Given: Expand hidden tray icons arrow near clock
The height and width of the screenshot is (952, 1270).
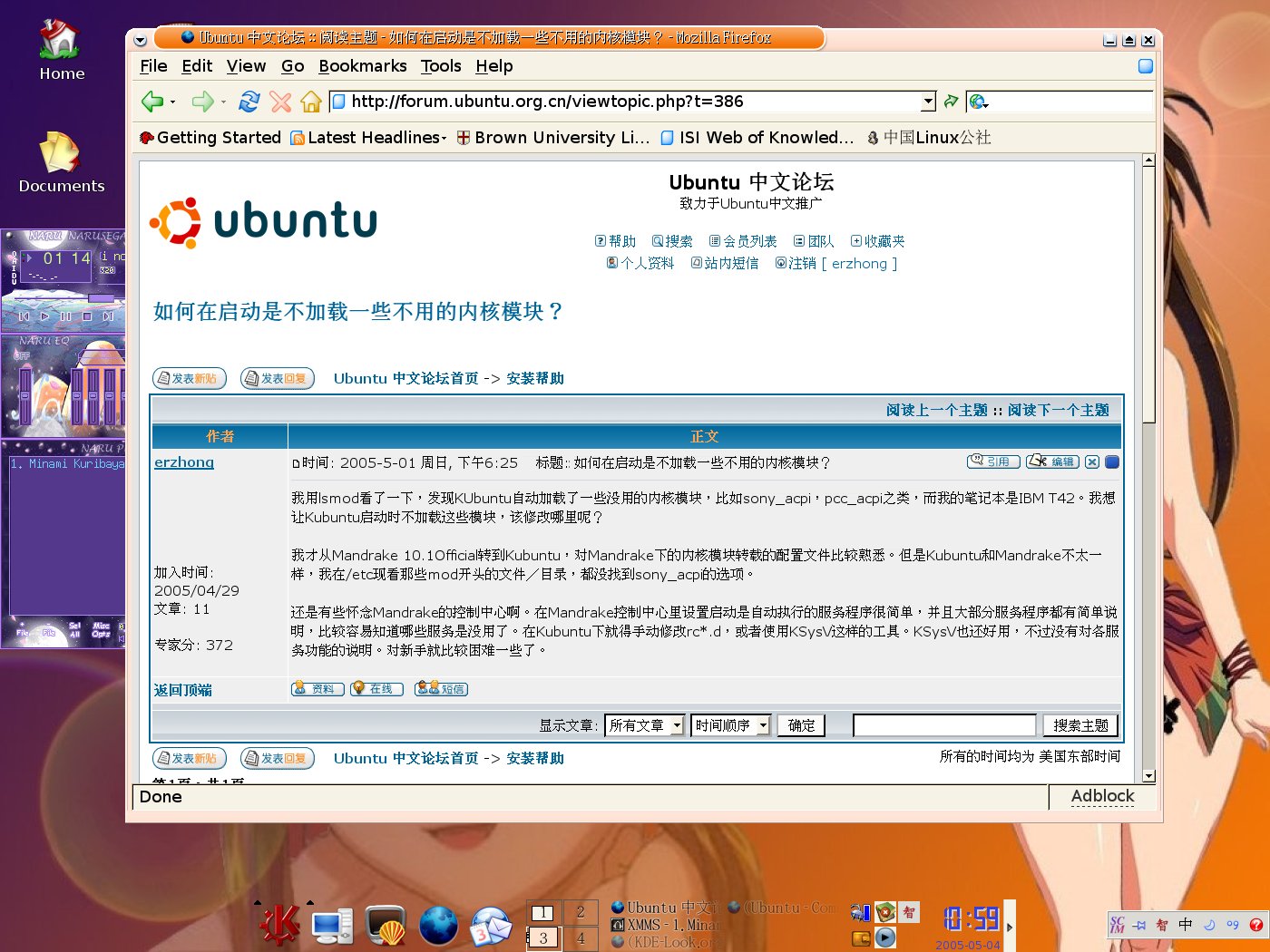Looking at the screenshot, I should (x=1010, y=927).
